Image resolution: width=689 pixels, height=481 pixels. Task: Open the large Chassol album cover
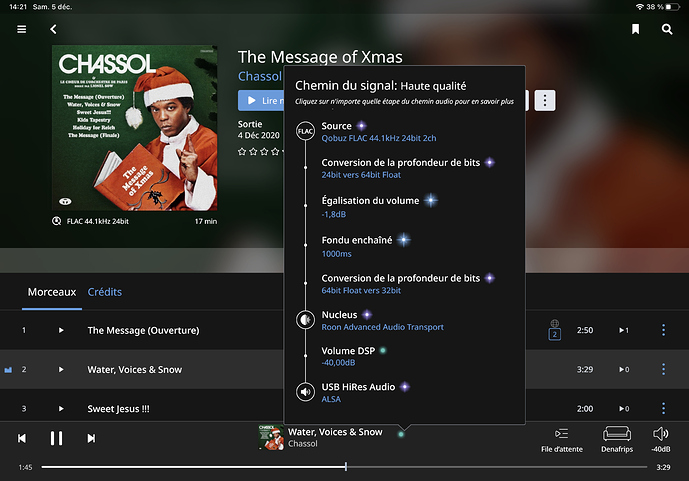(x=134, y=128)
